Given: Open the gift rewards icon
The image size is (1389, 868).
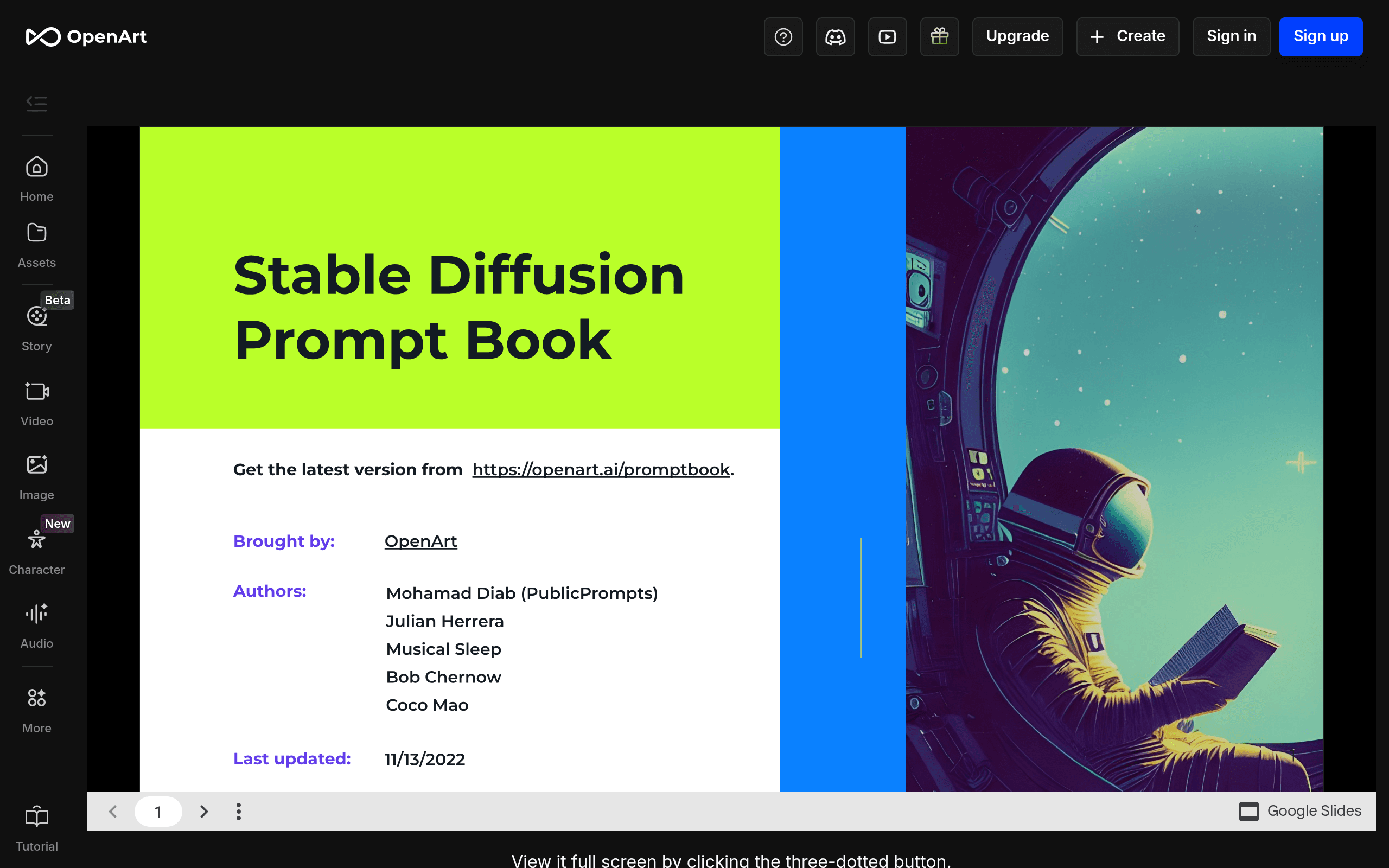Looking at the screenshot, I should click(x=940, y=37).
